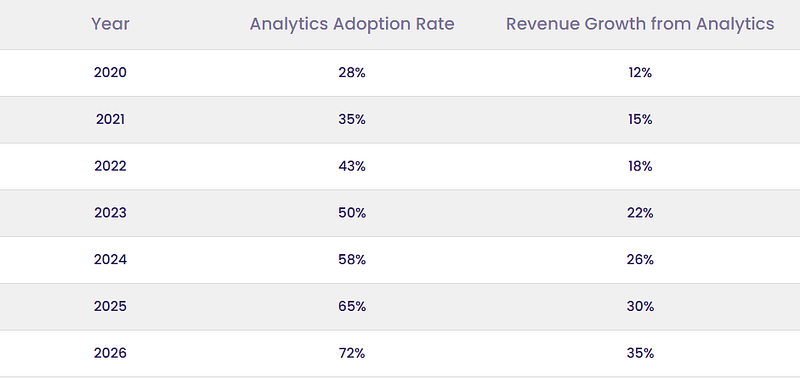800x378 pixels.
Task: Select the Analytics Adoption Rate header
Action: click(x=352, y=24)
